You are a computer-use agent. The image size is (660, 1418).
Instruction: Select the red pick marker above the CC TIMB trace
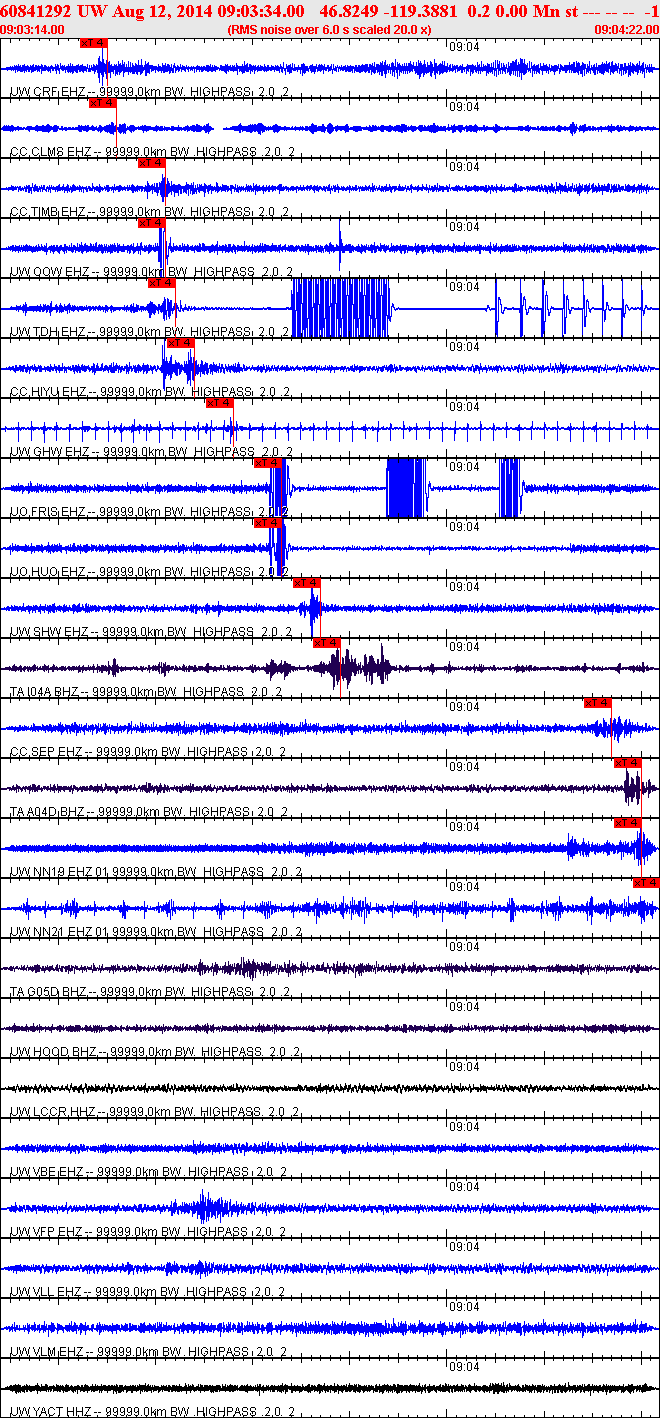[x=151, y=163]
